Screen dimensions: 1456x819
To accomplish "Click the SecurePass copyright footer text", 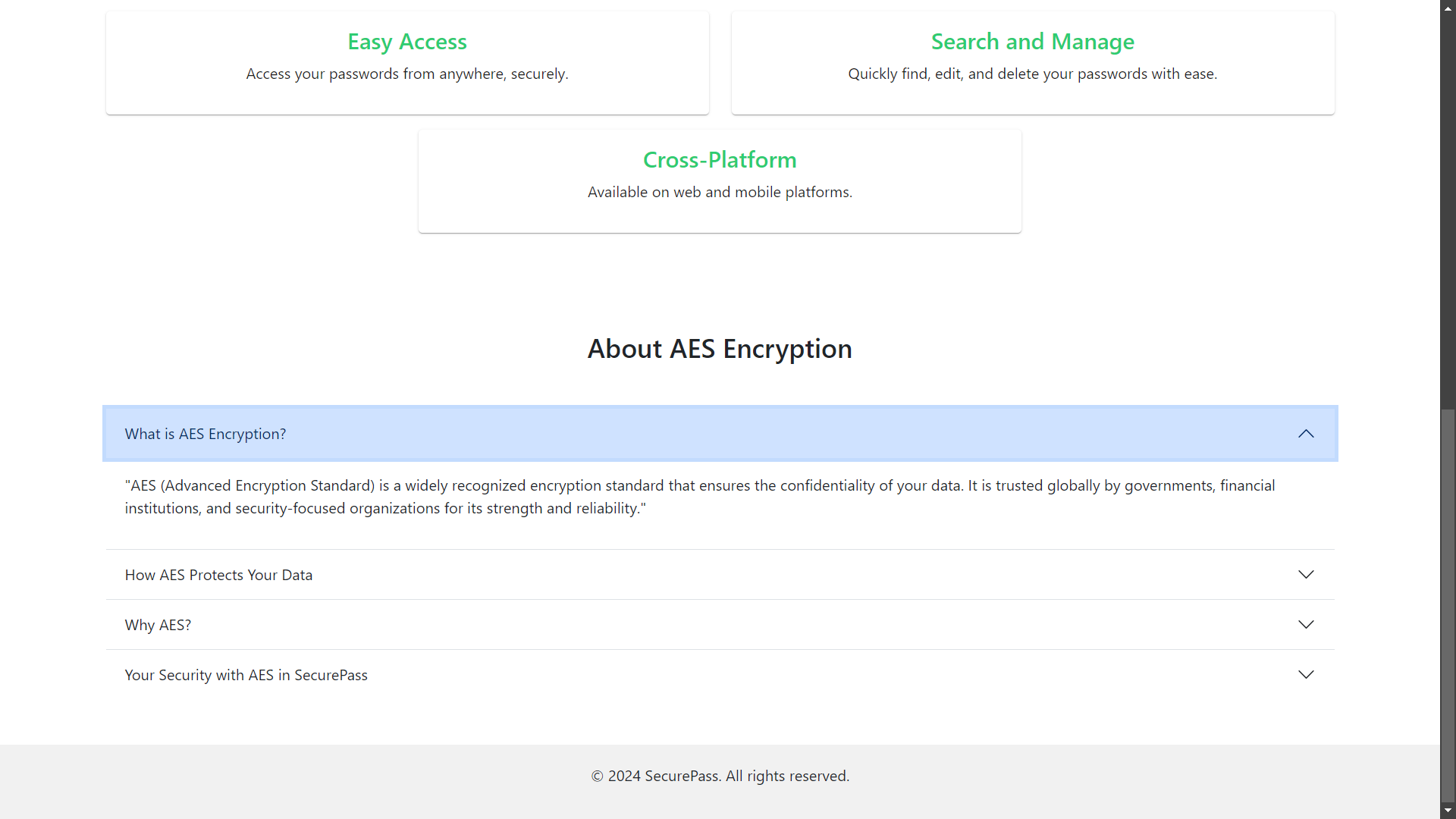I will pyautogui.click(x=719, y=776).
